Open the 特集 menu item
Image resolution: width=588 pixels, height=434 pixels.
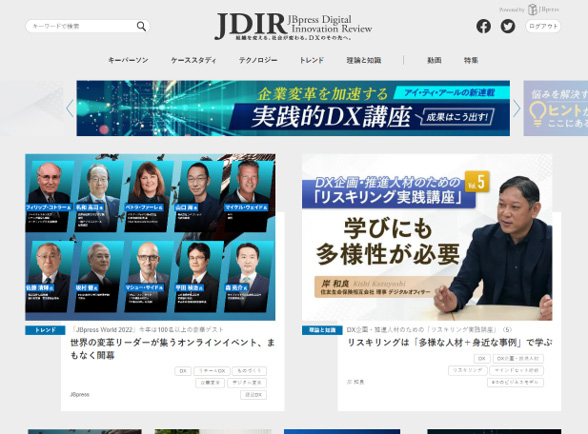click(x=471, y=60)
